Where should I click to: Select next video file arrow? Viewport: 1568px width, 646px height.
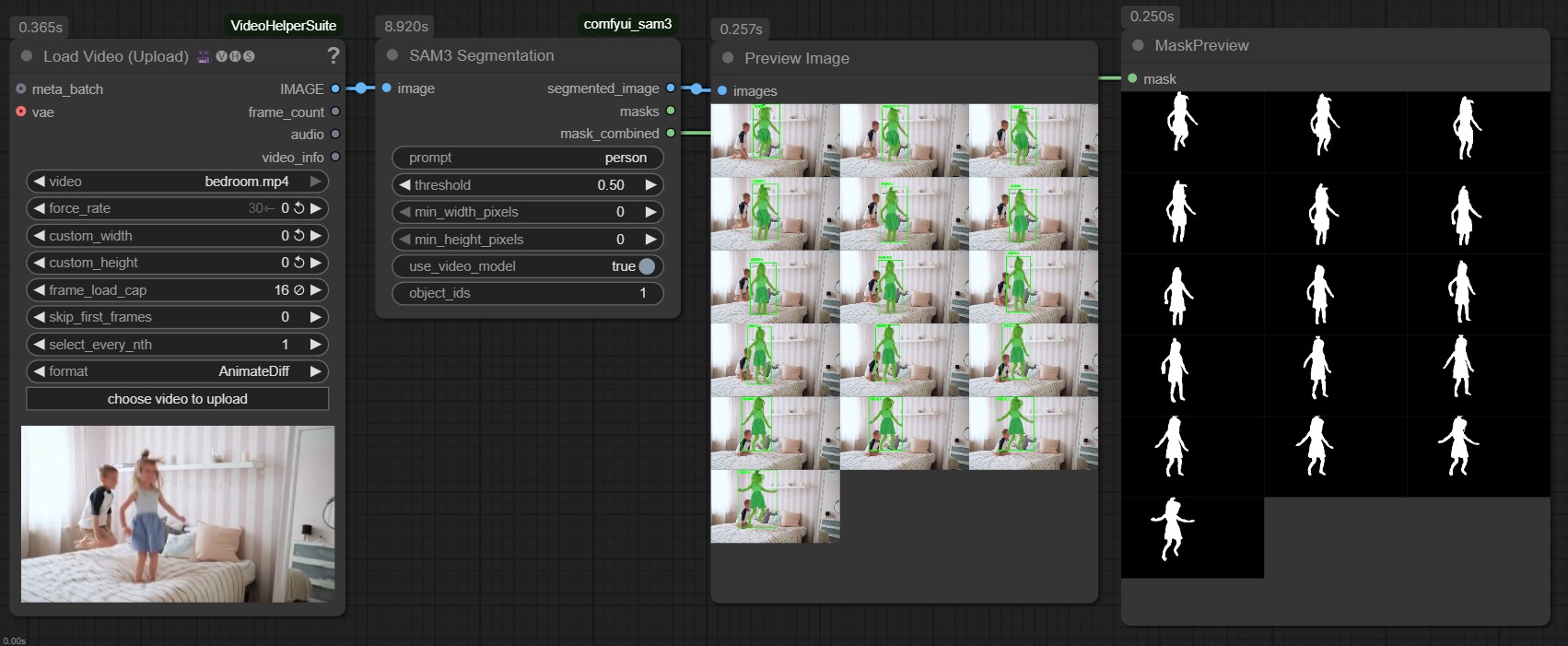click(x=316, y=182)
